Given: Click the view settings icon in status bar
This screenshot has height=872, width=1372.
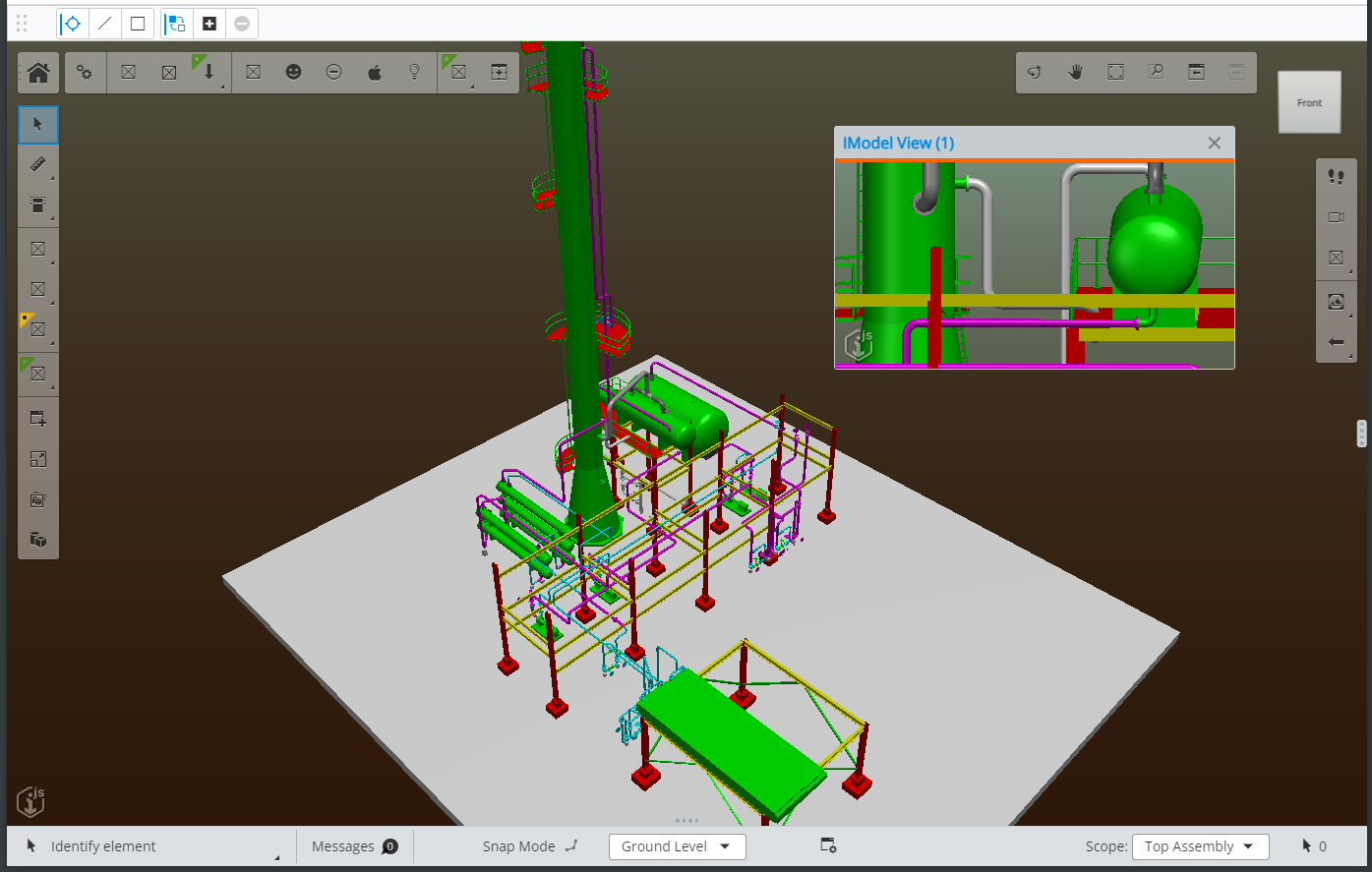Looking at the screenshot, I should point(828,846).
